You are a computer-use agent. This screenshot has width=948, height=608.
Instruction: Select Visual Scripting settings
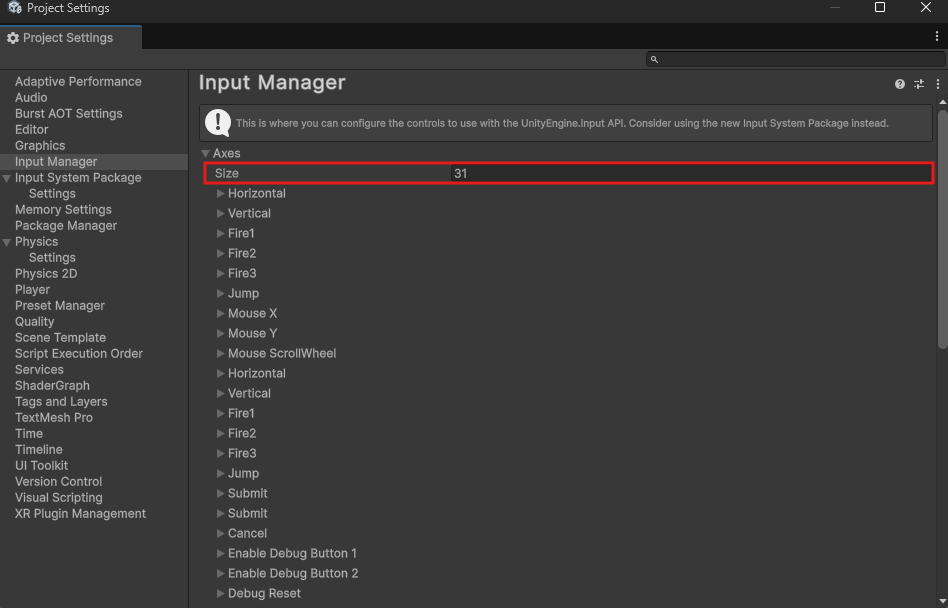(x=59, y=498)
